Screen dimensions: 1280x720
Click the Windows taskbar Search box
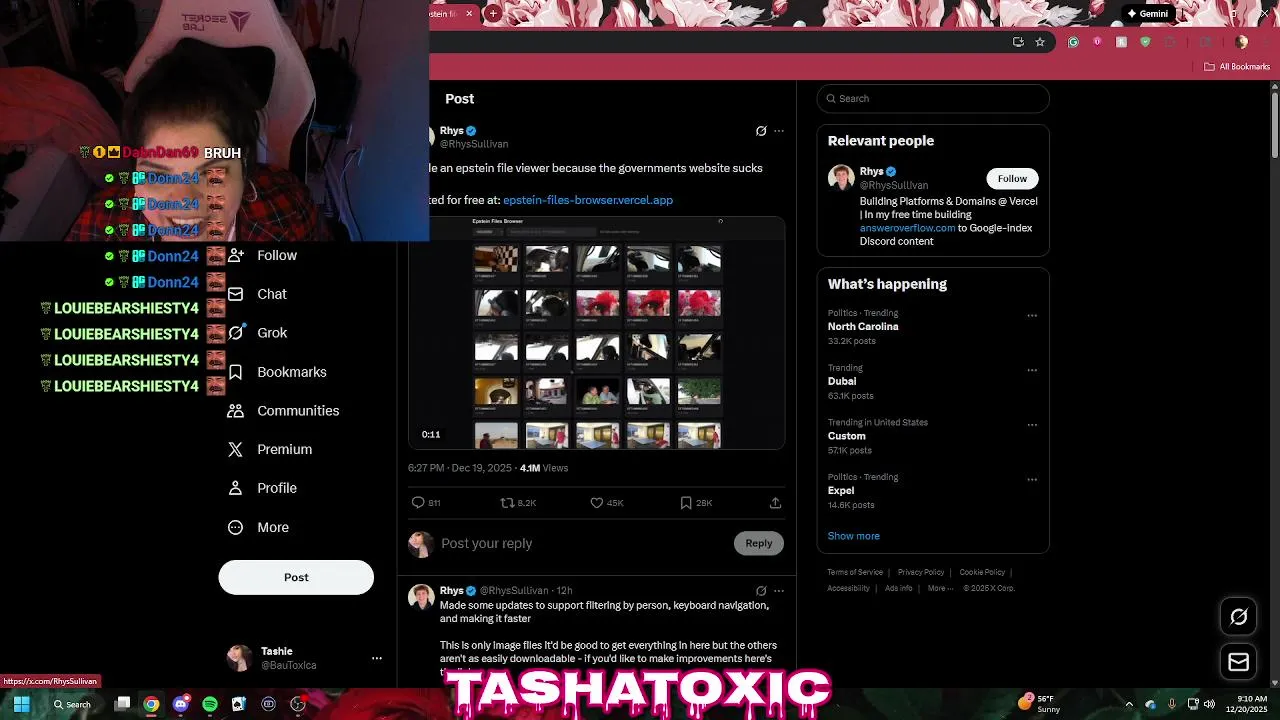73,704
